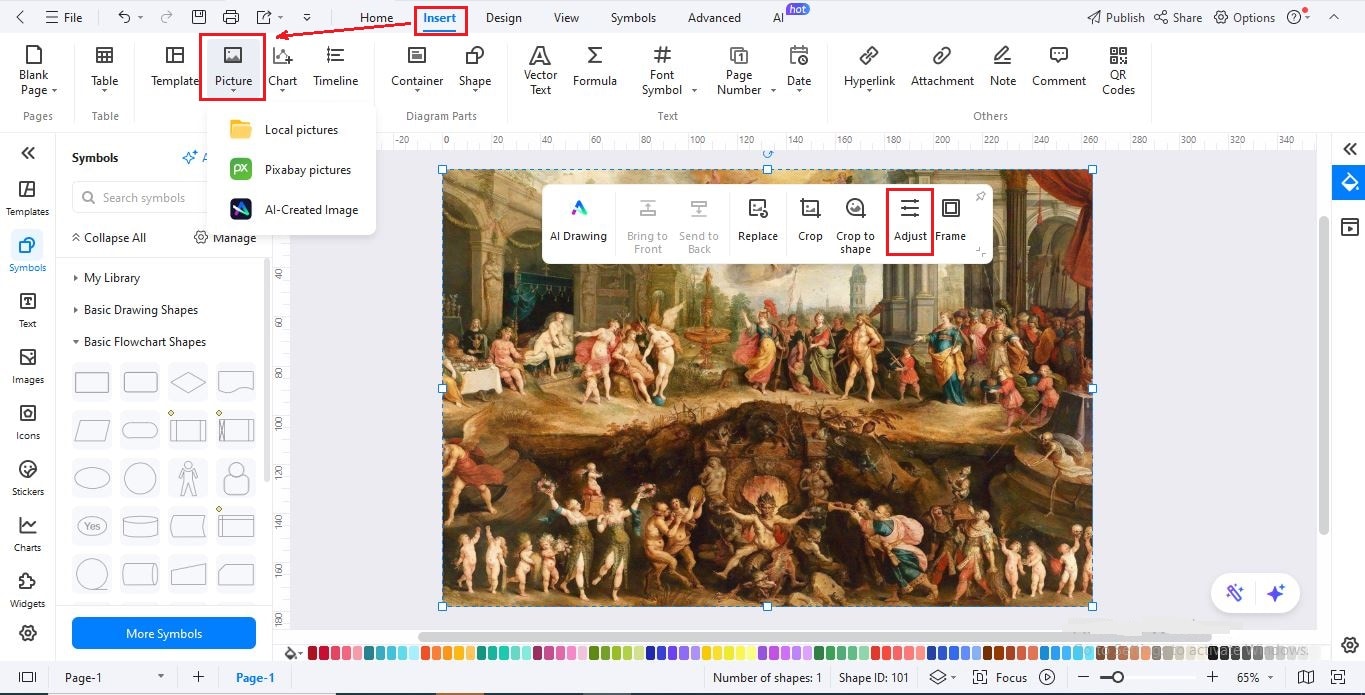Open the Picture insert menu
Image resolution: width=1365 pixels, height=695 pixels.
(x=232, y=68)
